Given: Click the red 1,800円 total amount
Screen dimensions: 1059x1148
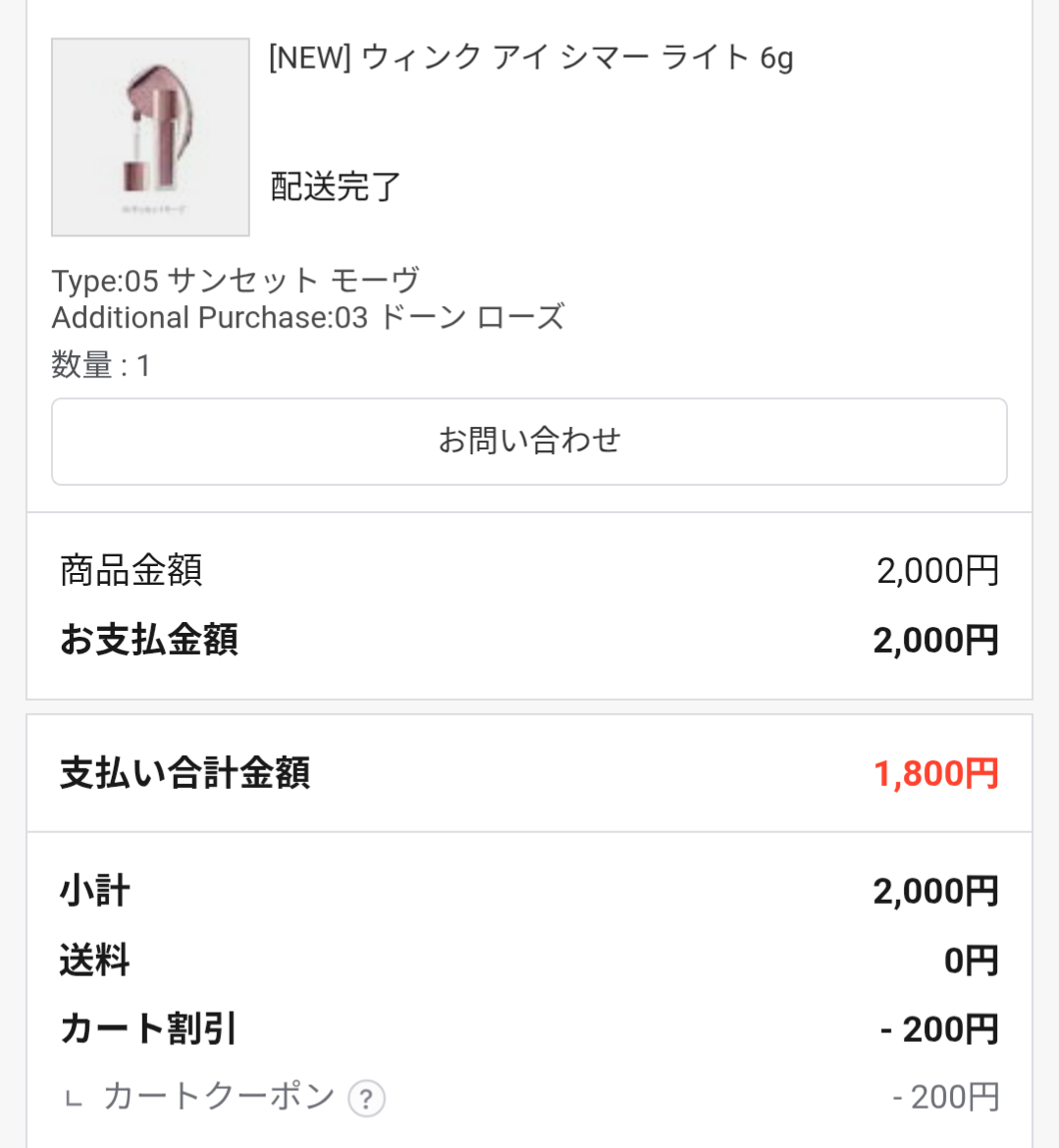Looking at the screenshot, I should [936, 773].
